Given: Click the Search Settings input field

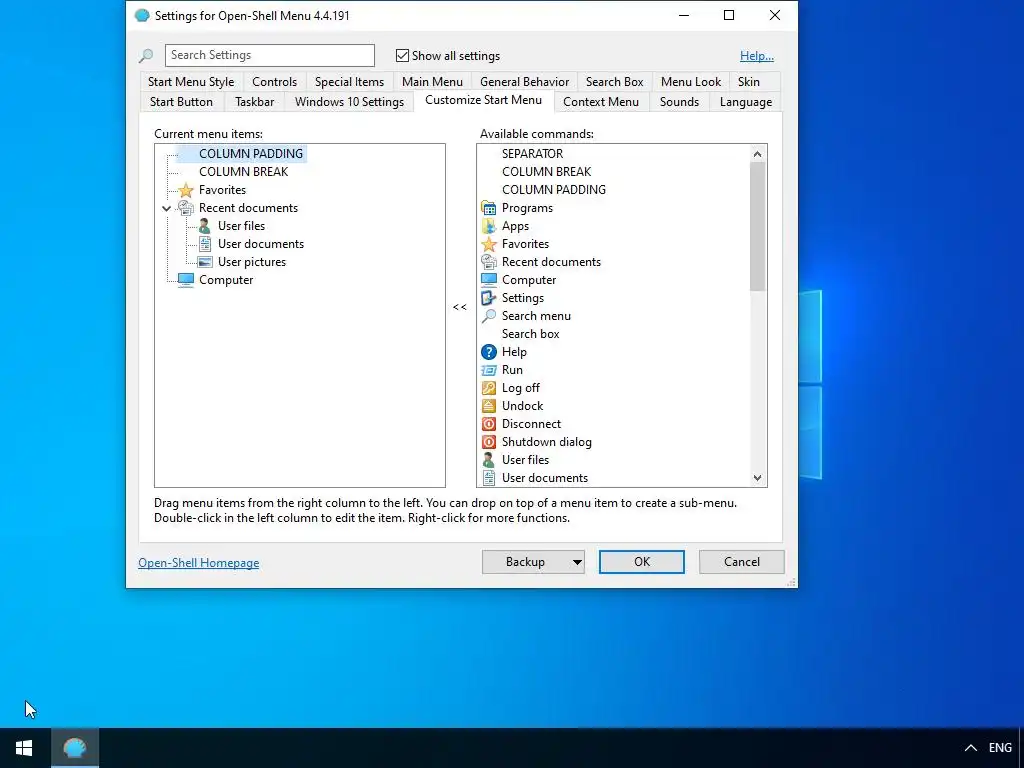Looking at the screenshot, I should [x=270, y=56].
